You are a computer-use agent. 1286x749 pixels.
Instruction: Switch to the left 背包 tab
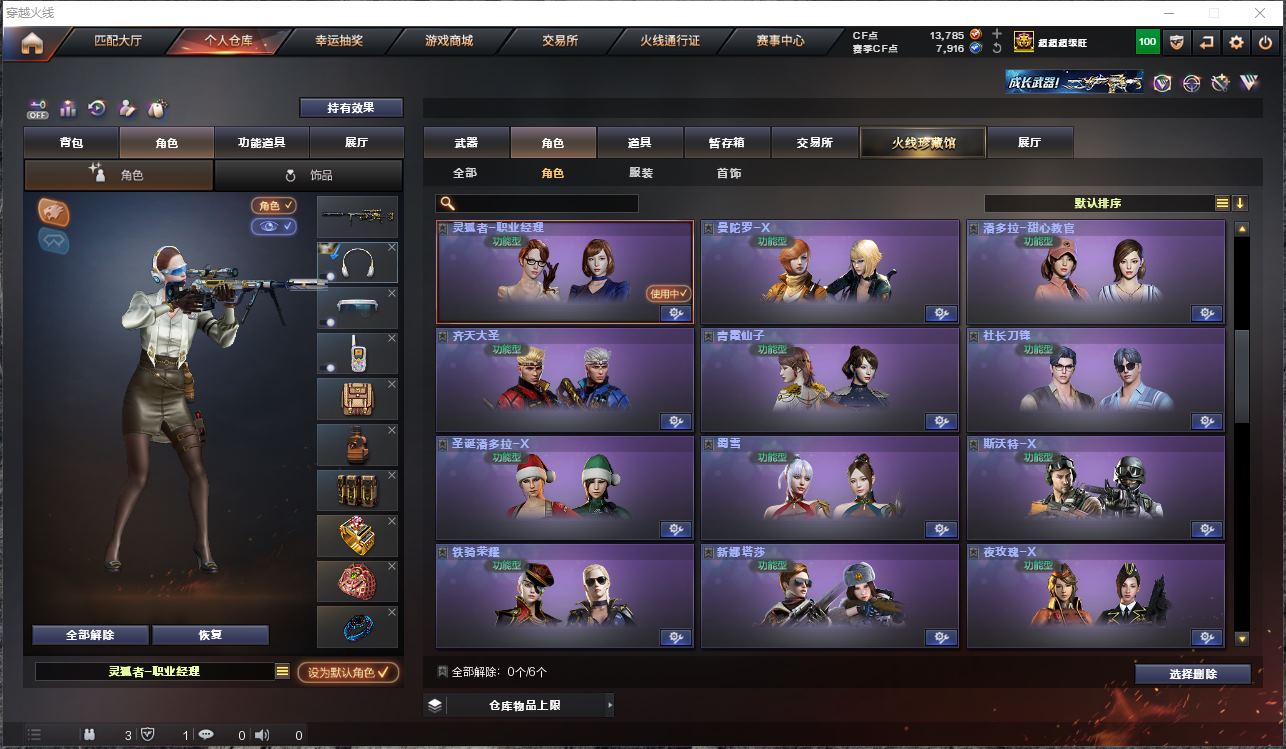pyautogui.click(x=71, y=143)
